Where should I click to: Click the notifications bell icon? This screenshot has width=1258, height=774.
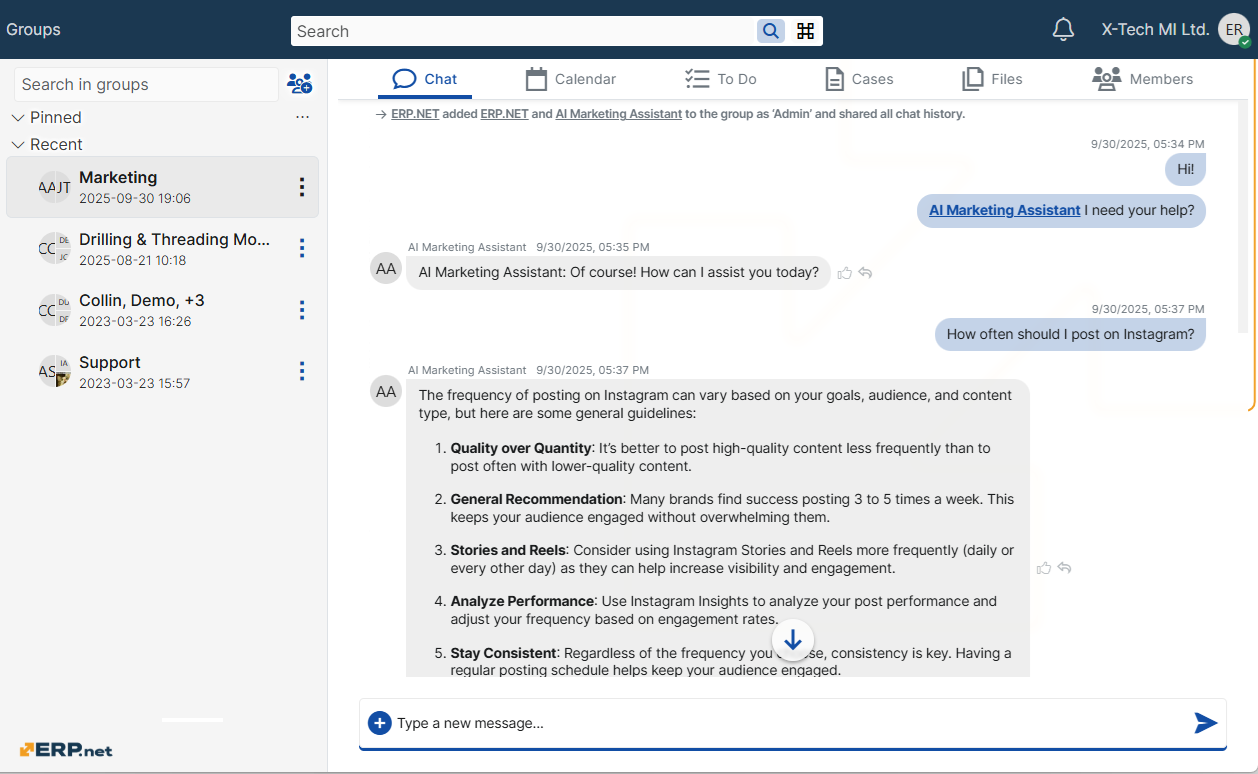pyautogui.click(x=1063, y=30)
